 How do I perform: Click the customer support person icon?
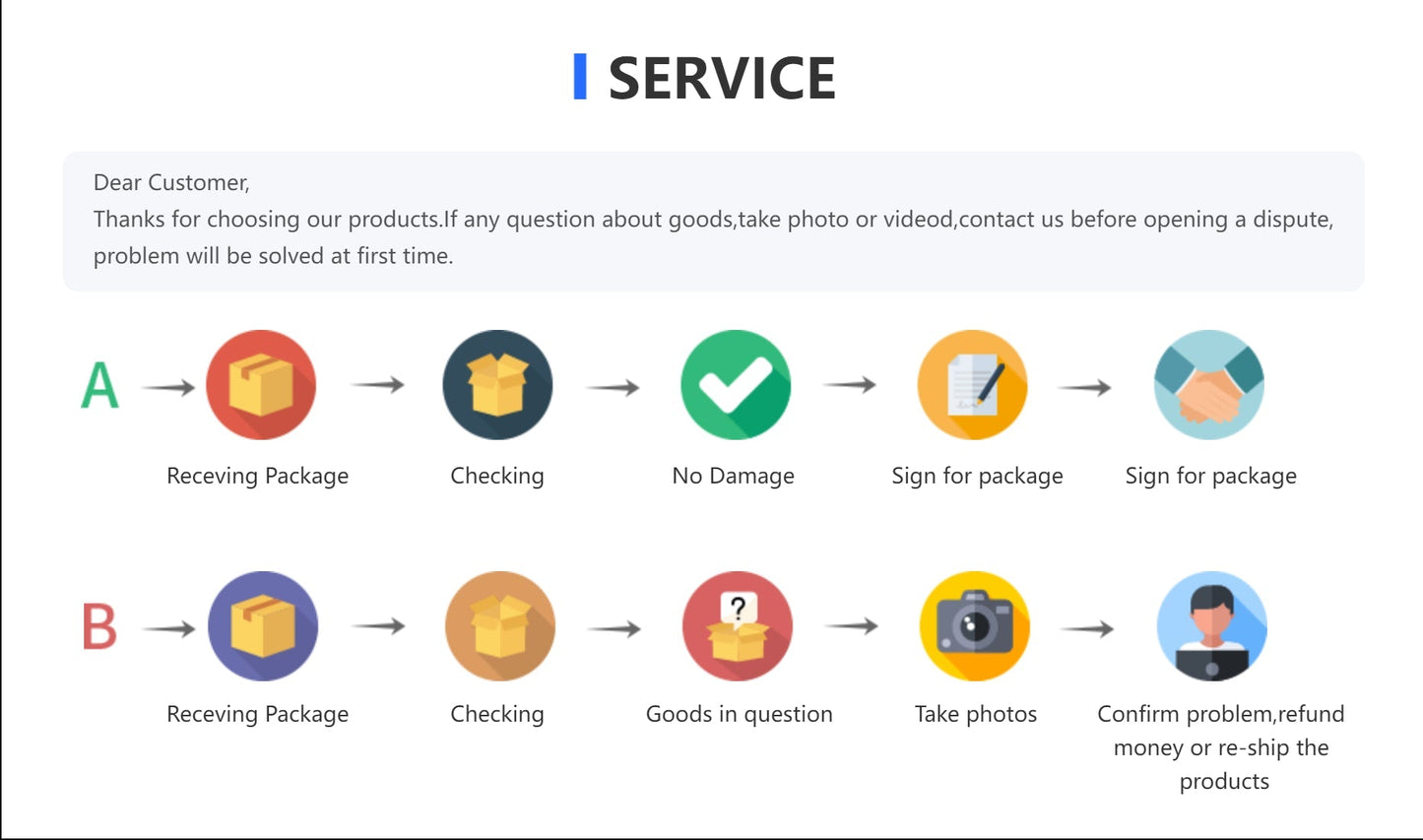tap(1211, 626)
